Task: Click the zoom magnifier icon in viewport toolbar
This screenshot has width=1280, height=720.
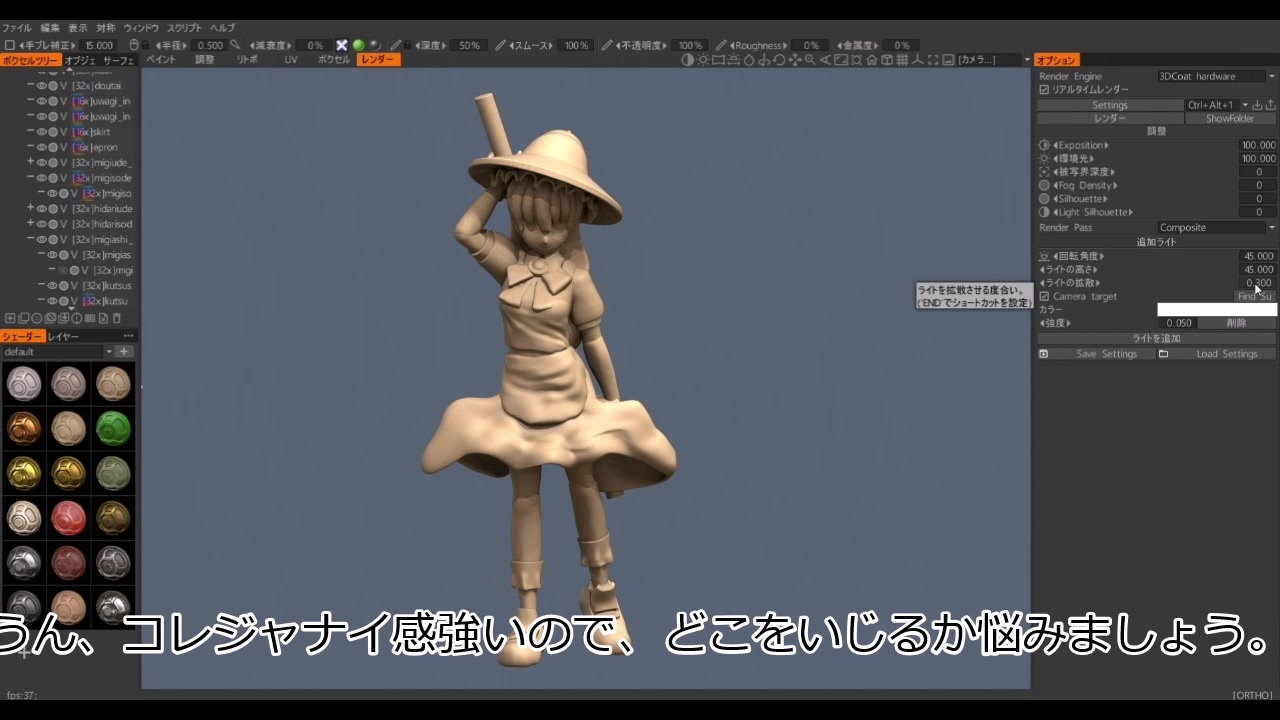Action: 810,60
